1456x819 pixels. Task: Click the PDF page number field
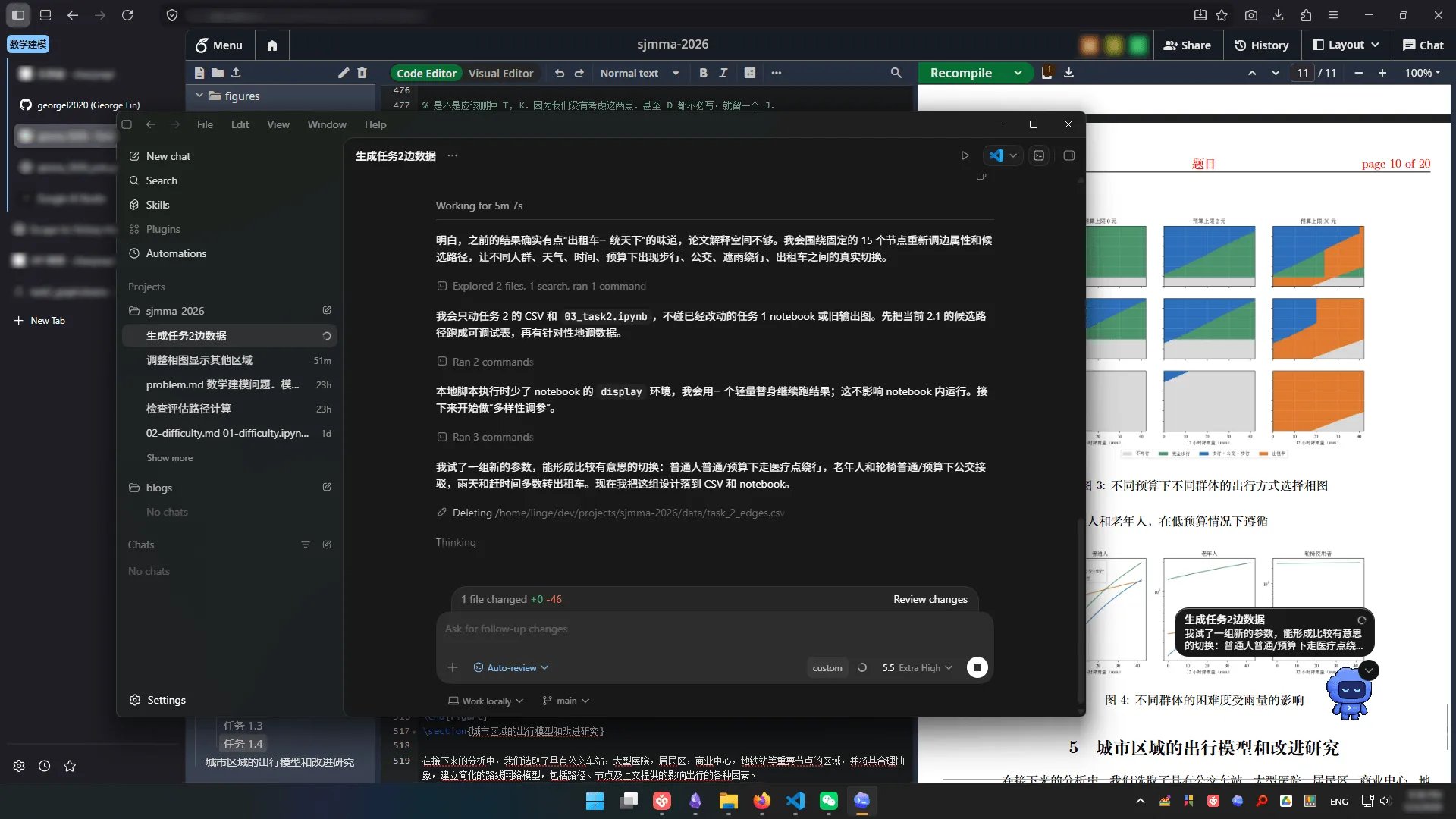(1303, 74)
